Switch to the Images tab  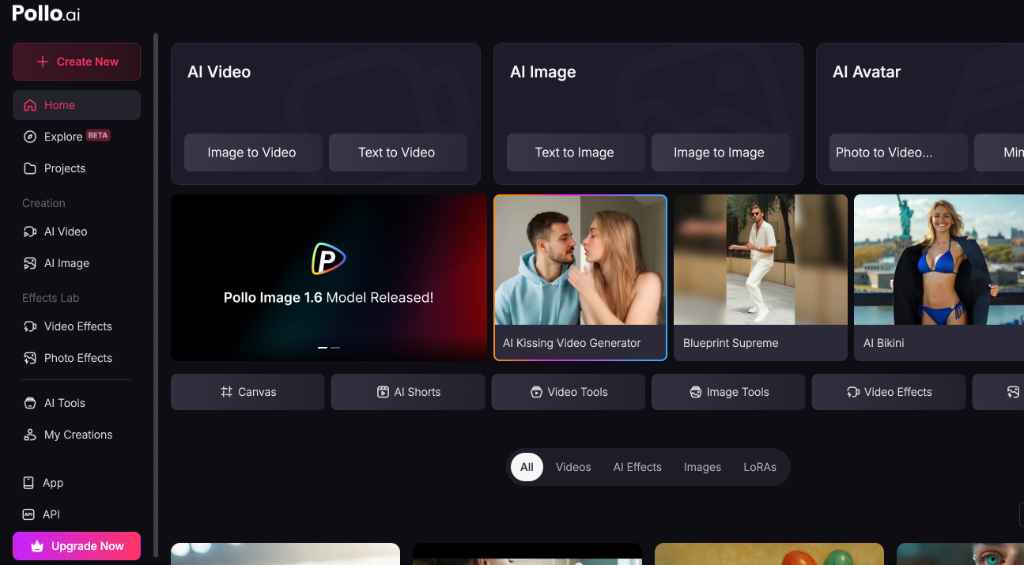tap(703, 467)
